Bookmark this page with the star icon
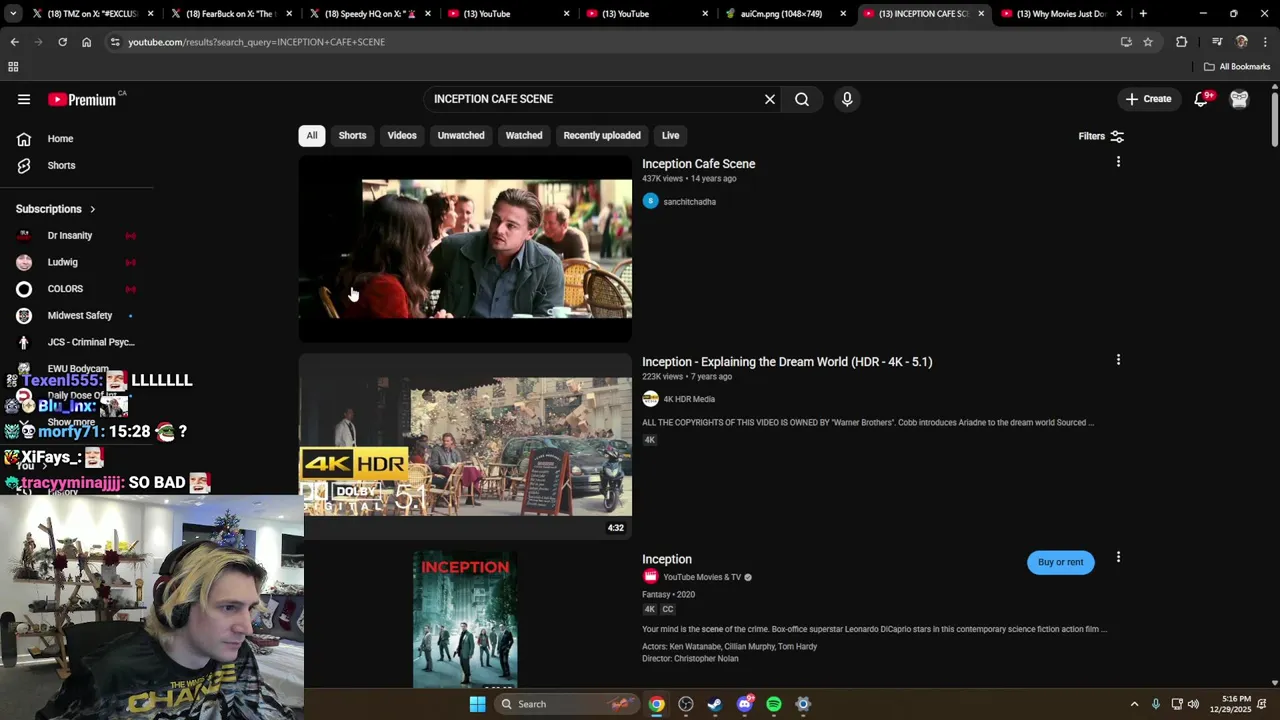 [x=1148, y=42]
